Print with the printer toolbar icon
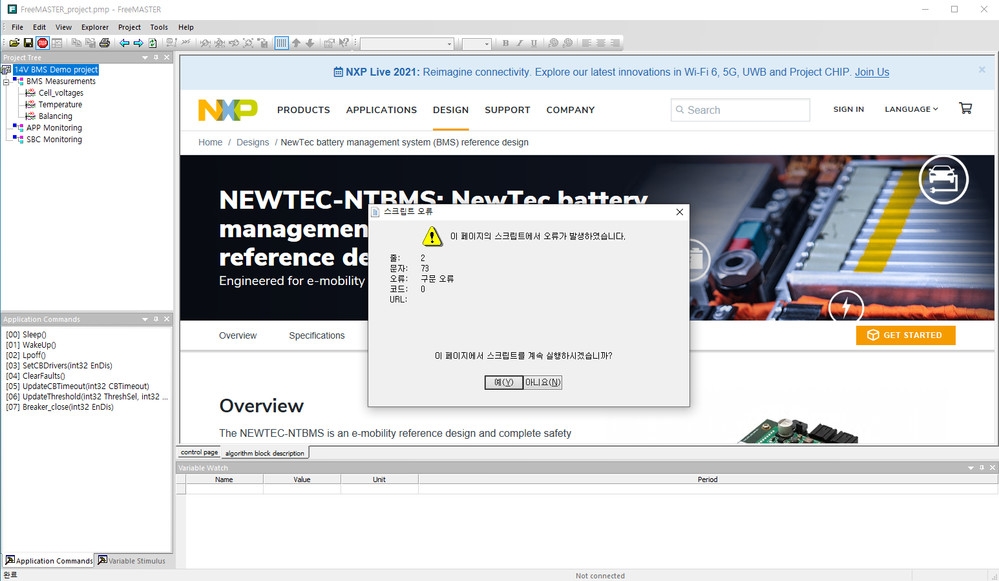The image size is (999, 581). tap(104, 43)
